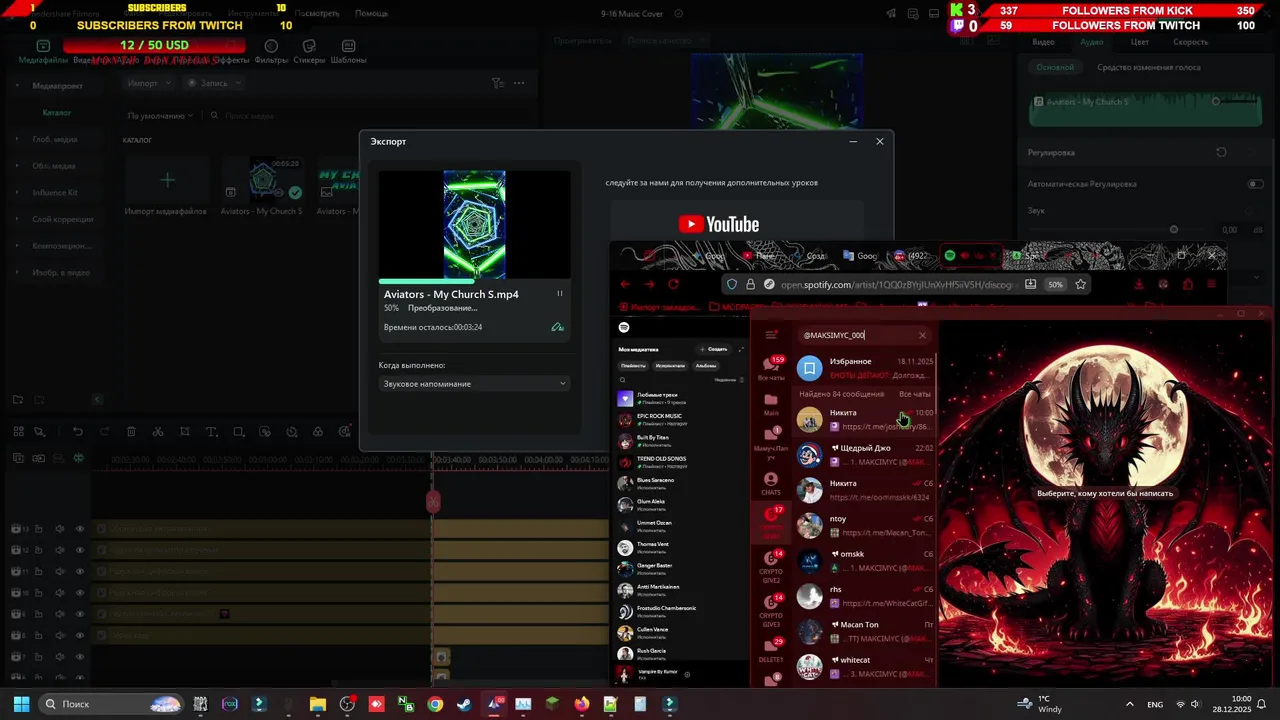Open the Запись dropdown in media panel

(215, 83)
